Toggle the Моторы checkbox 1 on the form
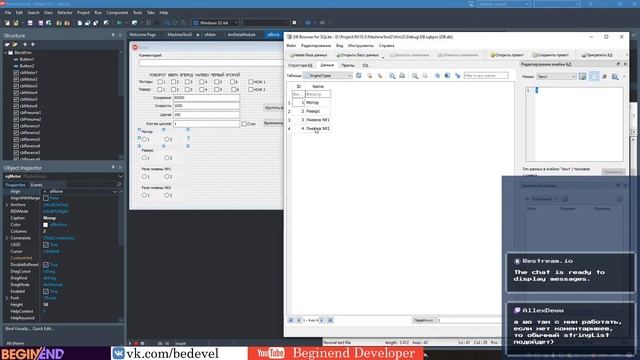This screenshot has height=360, width=640. 160,82
